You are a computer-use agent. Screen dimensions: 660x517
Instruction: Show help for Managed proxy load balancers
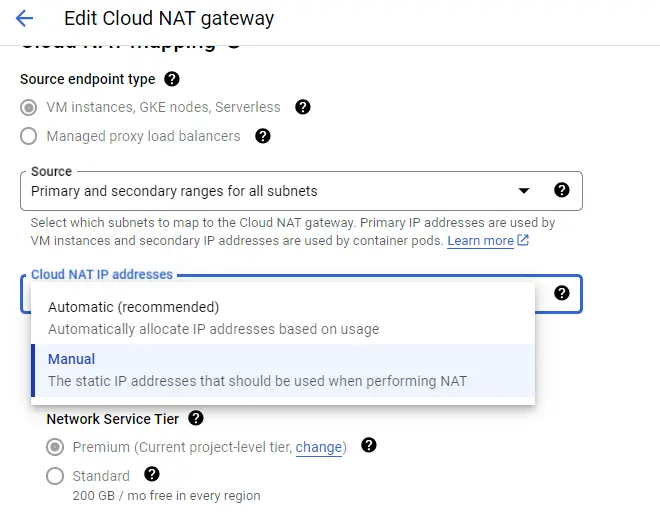click(x=262, y=136)
